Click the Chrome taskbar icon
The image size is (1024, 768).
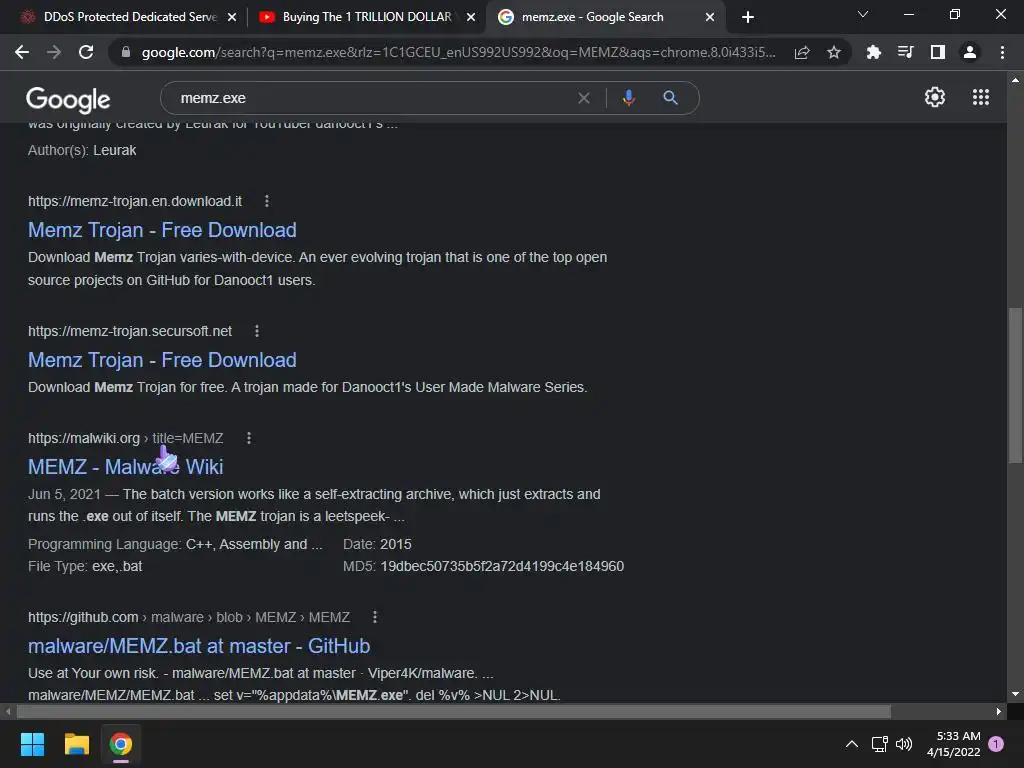click(121, 744)
